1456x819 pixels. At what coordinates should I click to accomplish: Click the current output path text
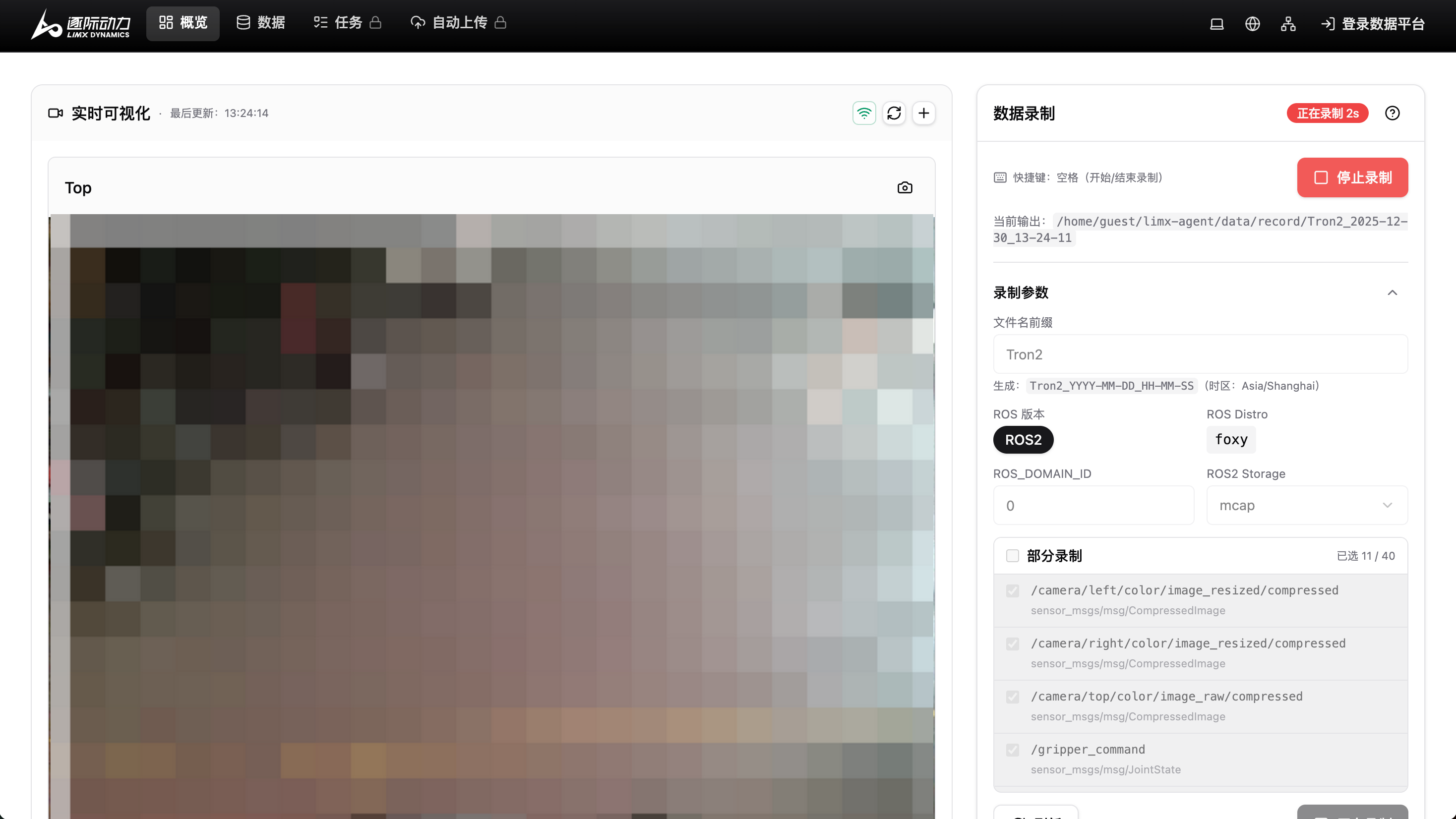[1201, 230]
